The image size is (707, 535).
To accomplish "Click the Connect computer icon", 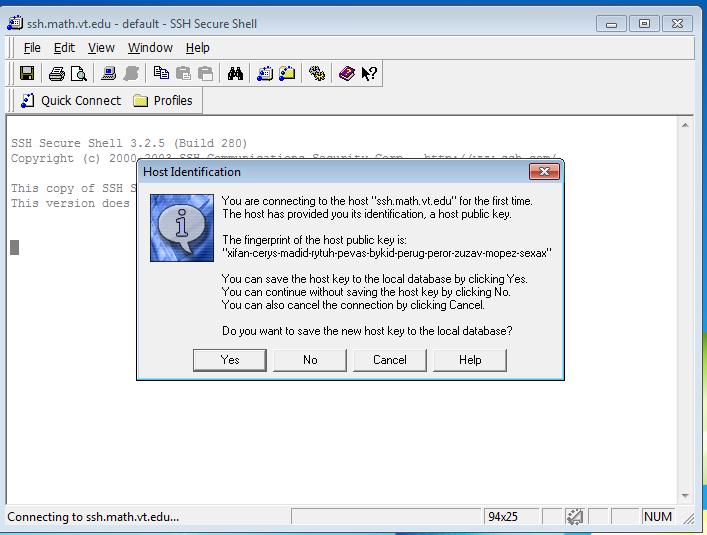I will pos(108,73).
